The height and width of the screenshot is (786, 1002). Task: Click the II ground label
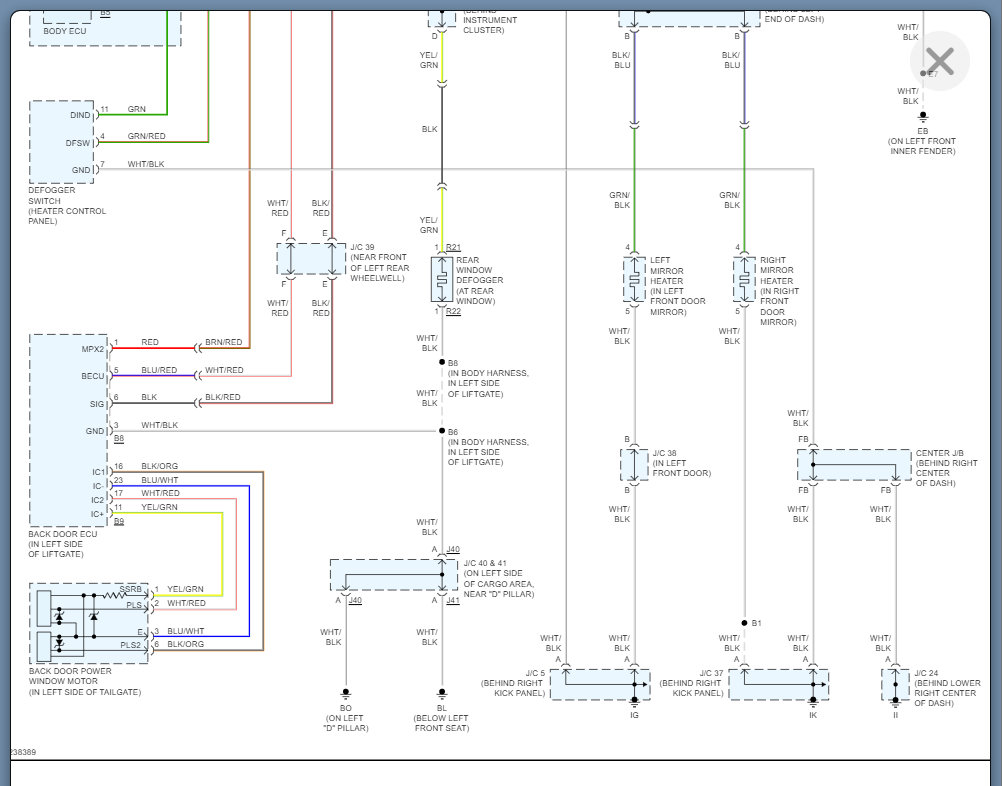click(x=895, y=715)
